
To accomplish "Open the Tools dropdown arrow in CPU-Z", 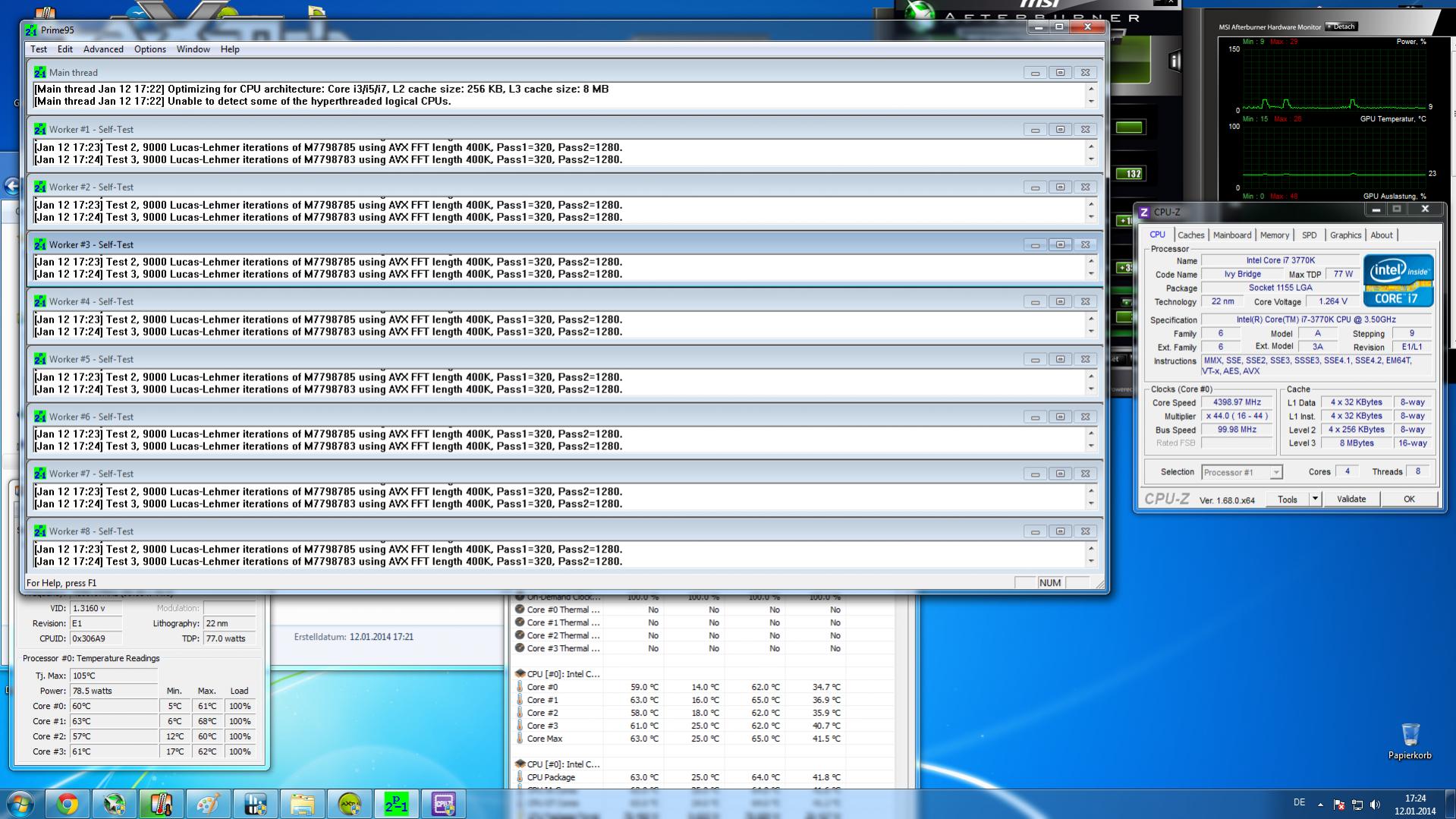I will [1316, 499].
